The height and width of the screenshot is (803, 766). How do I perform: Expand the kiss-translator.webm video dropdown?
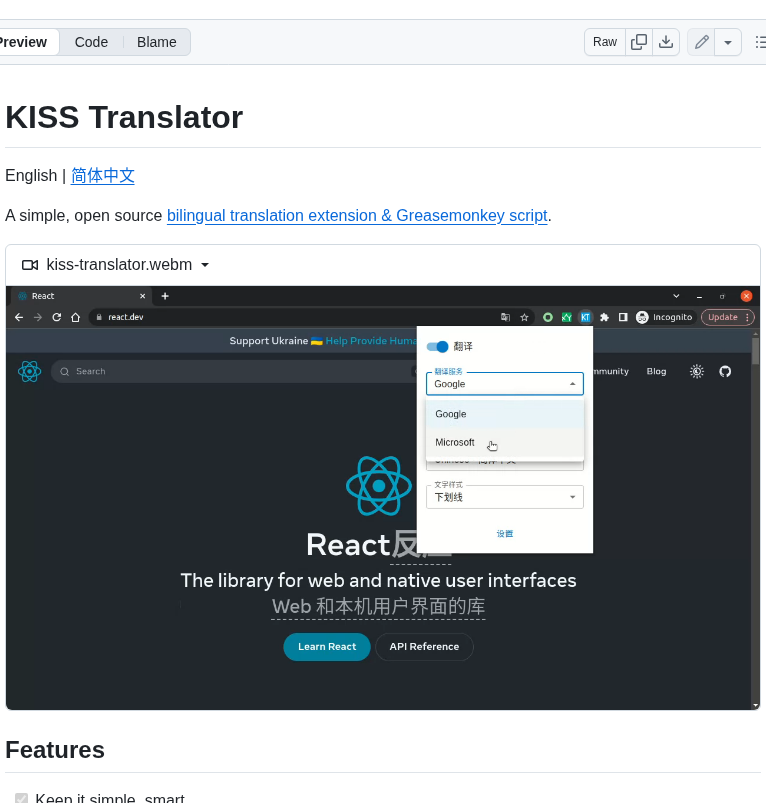pos(205,265)
